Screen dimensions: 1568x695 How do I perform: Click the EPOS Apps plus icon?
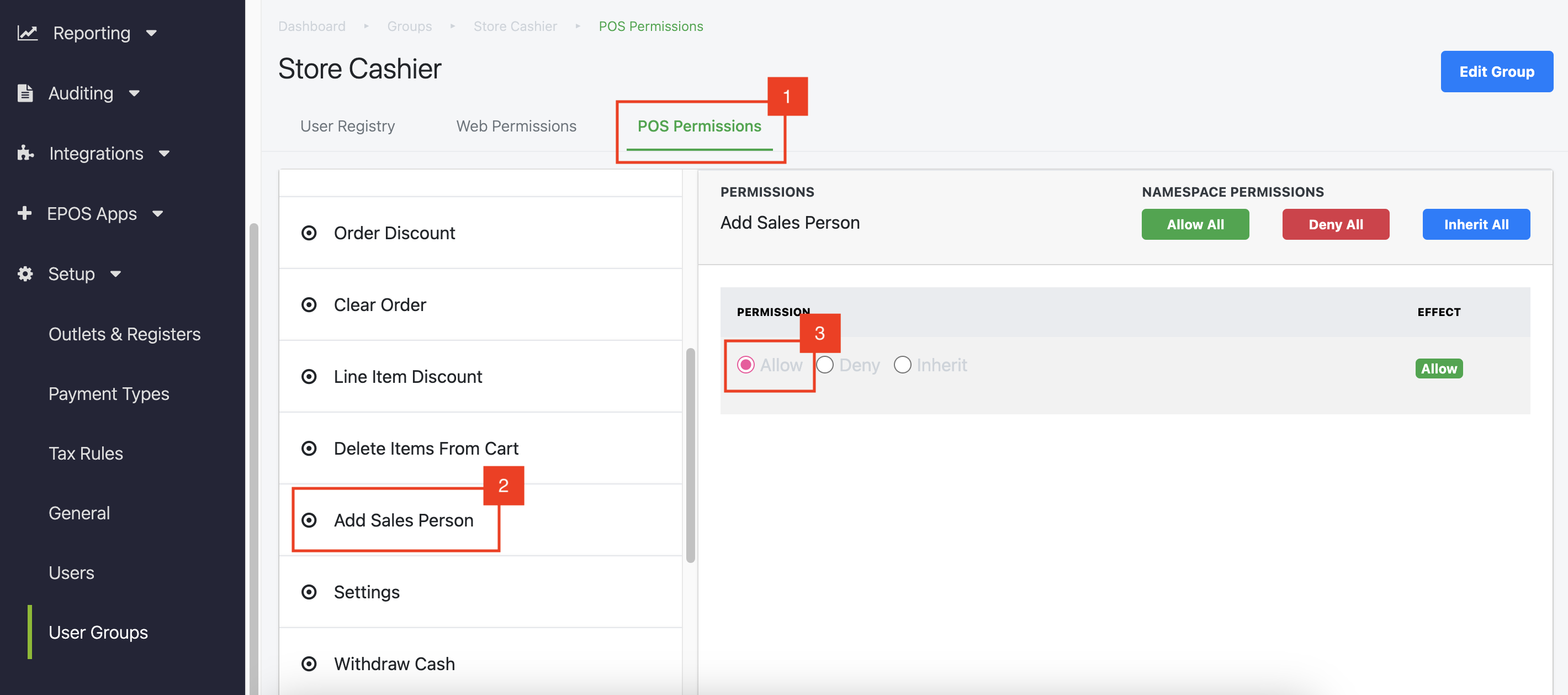click(x=24, y=213)
